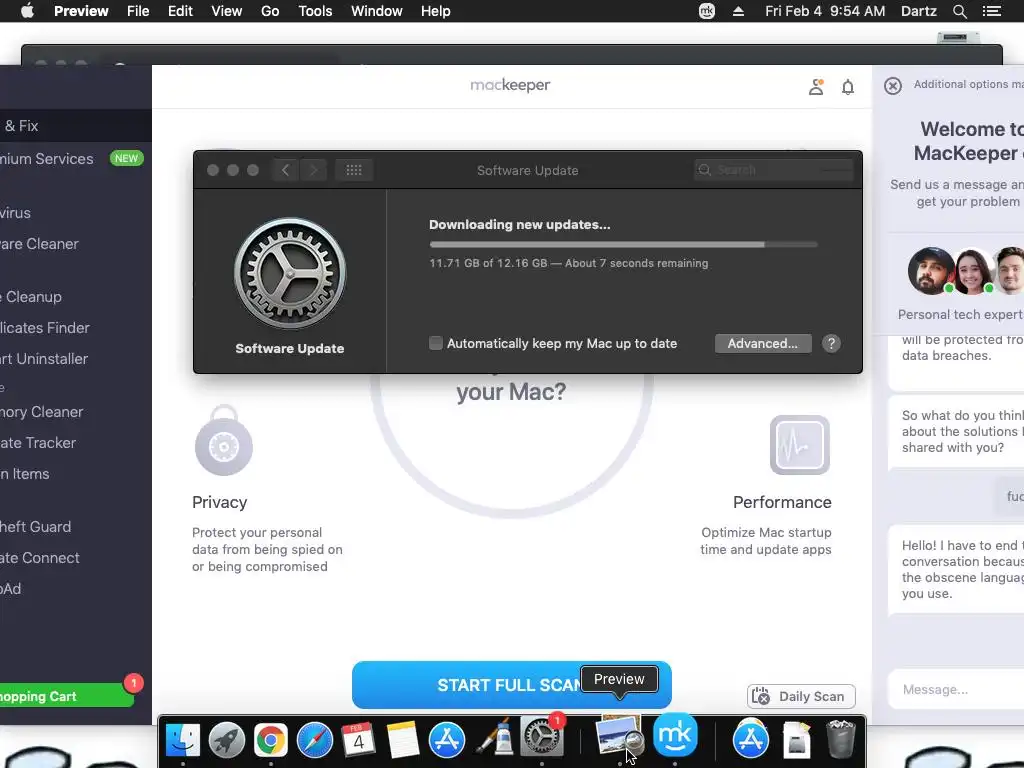Click START FULL SCAN button
Screen dimensions: 1024x768
coord(511,684)
